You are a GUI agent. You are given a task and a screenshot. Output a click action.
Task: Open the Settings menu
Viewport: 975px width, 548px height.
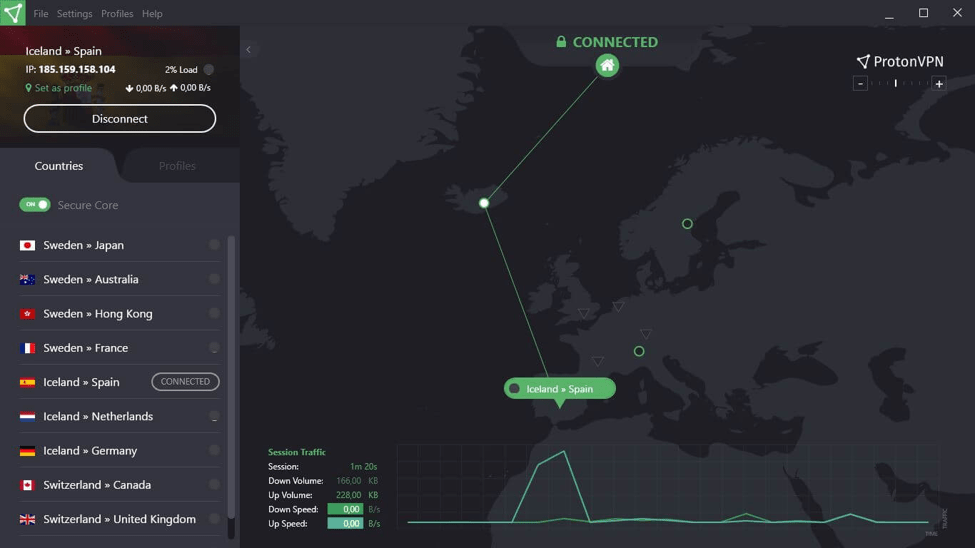coord(74,14)
